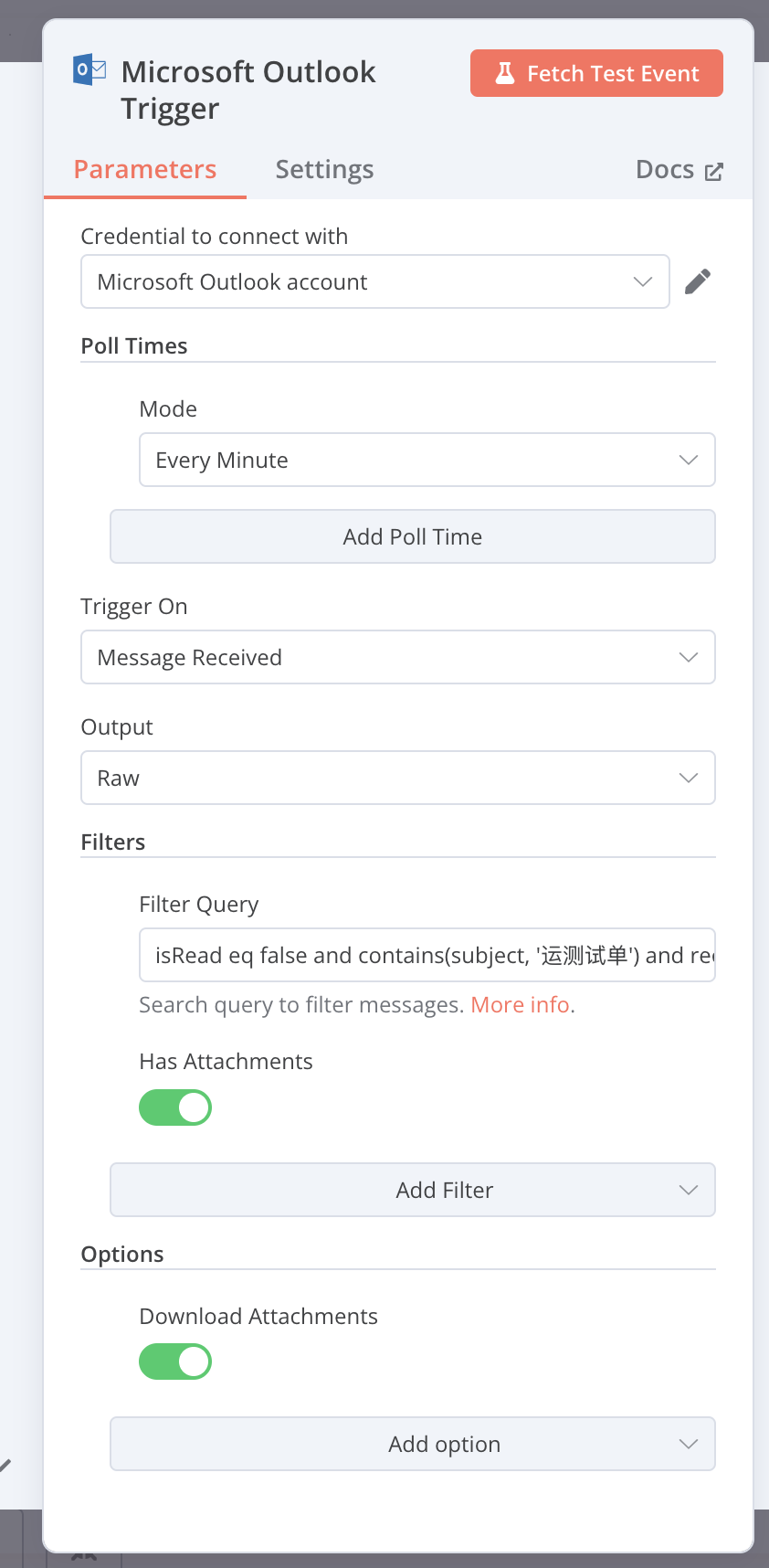Click the Microsoft Outlook Trigger title
The image size is (769, 1568).
pos(248,90)
